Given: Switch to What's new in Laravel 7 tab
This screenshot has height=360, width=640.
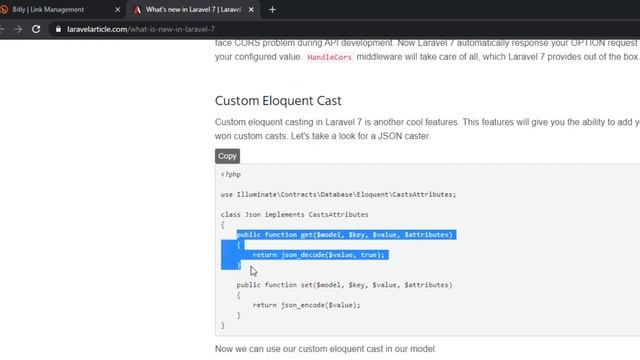Looking at the screenshot, I should [x=193, y=9].
